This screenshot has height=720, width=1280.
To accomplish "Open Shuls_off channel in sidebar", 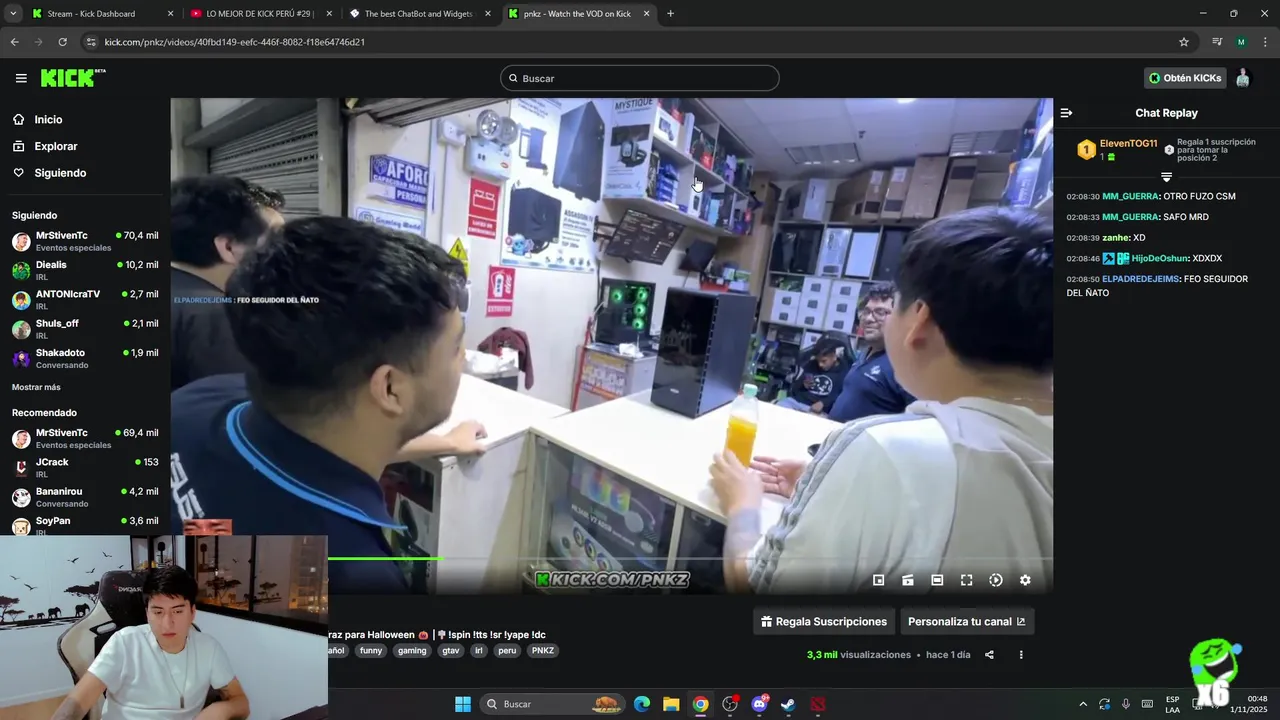I will tap(85, 329).
